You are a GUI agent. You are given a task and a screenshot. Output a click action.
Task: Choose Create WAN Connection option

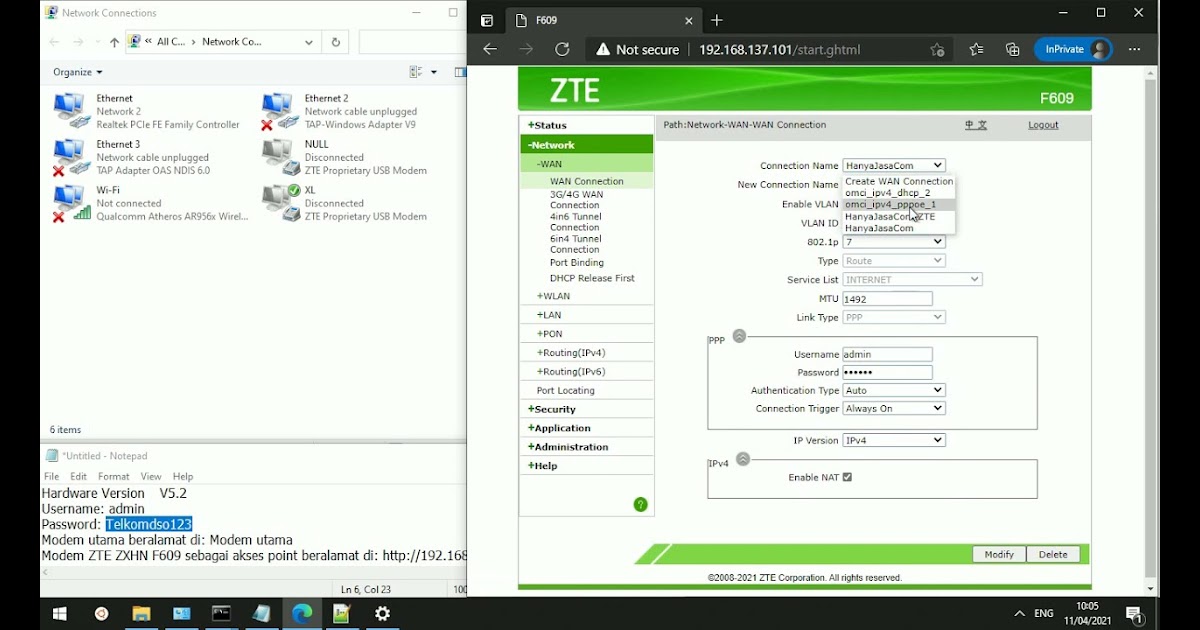click(899, 181)
